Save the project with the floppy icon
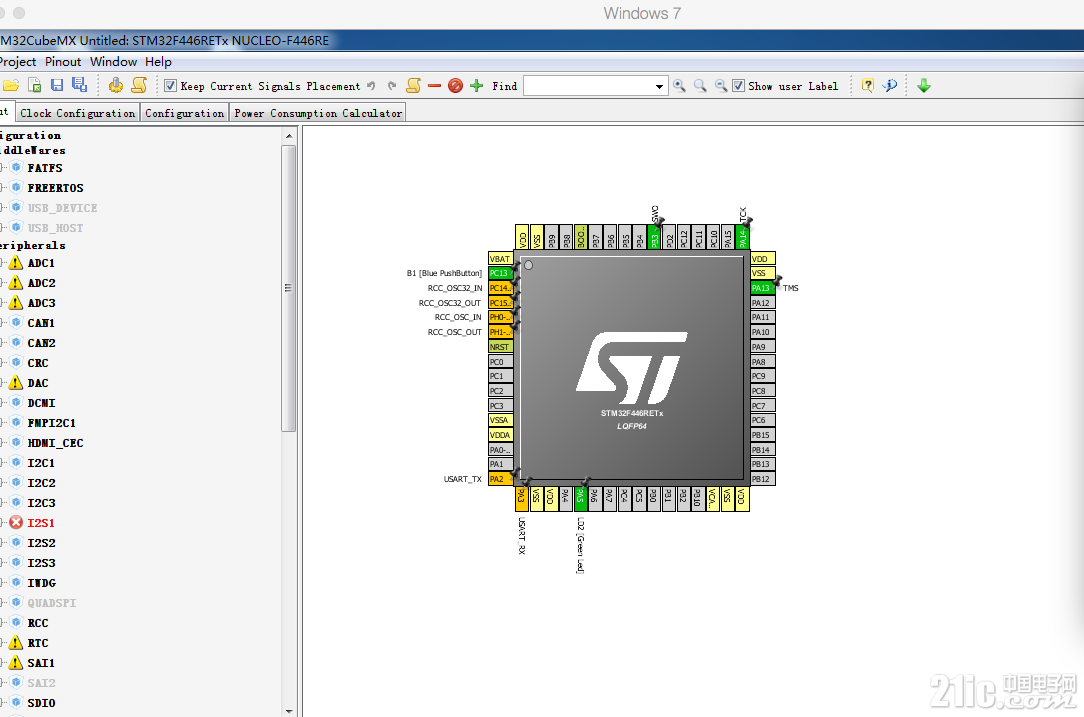This screenshot has width=1084, height=717. (57, 85)
